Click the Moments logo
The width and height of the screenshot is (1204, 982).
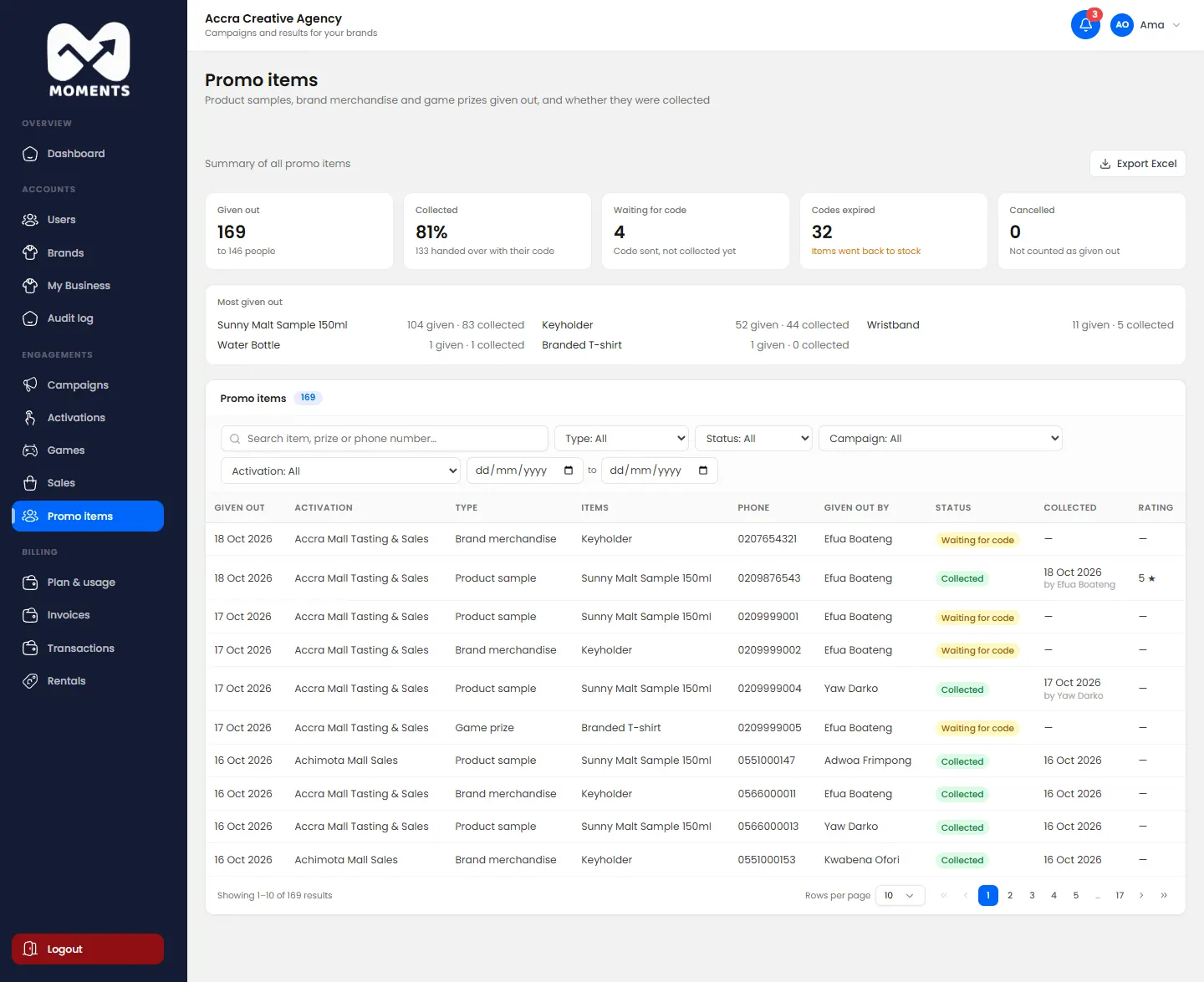[x=89, y=60]
